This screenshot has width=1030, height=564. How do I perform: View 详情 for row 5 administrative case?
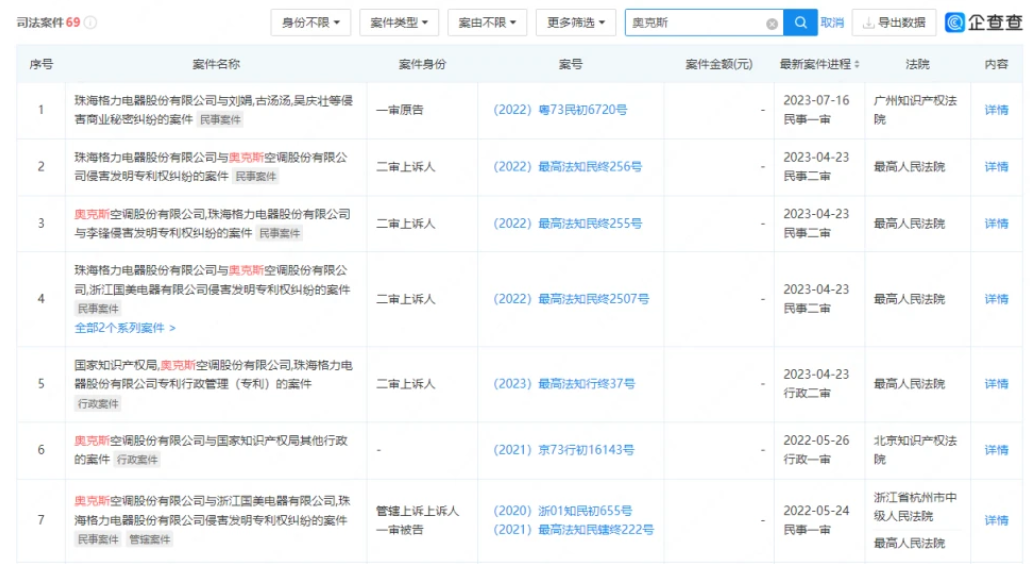tap(996, 384)
